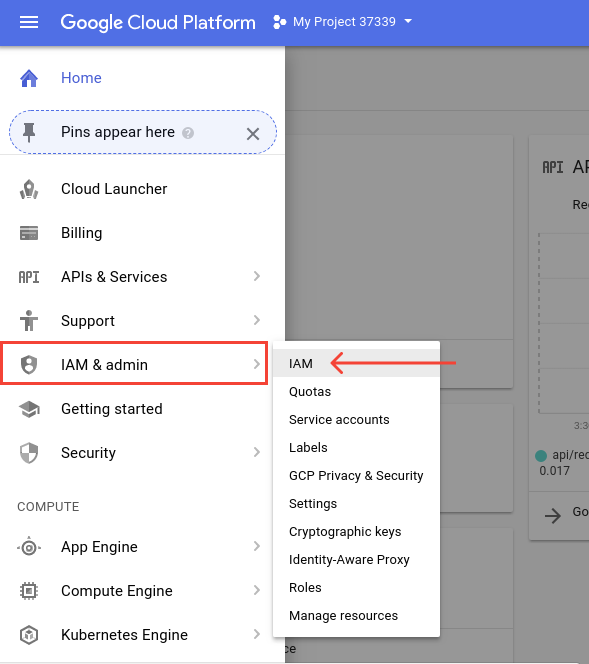Click the Kubernetes Engine hexagon icon
This screenshot has width=589, height=664.
(29, 635)
